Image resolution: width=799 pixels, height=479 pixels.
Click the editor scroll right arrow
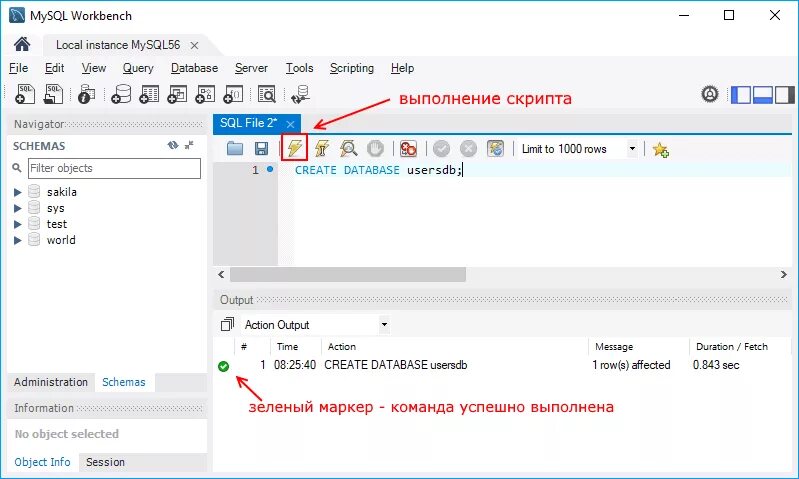point(784,274)
